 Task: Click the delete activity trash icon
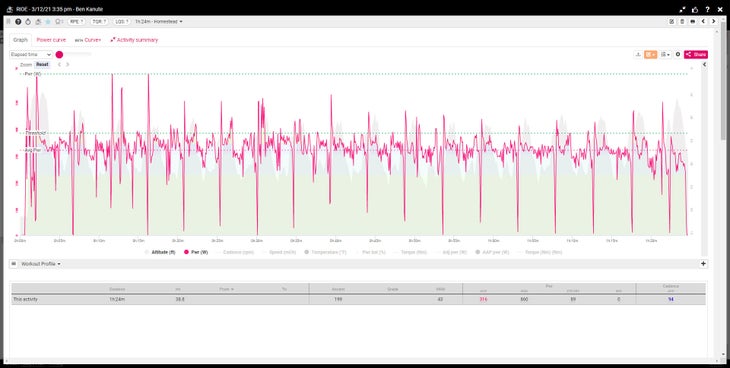pos(682,21)
